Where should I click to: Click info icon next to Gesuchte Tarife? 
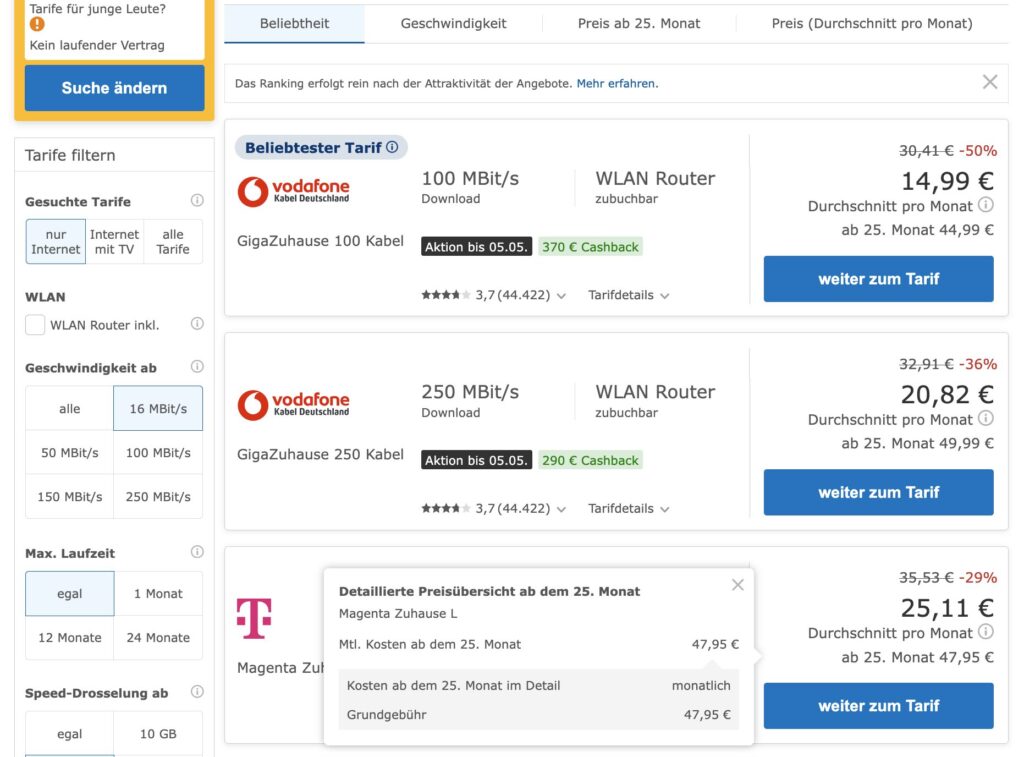click(197, 201)
